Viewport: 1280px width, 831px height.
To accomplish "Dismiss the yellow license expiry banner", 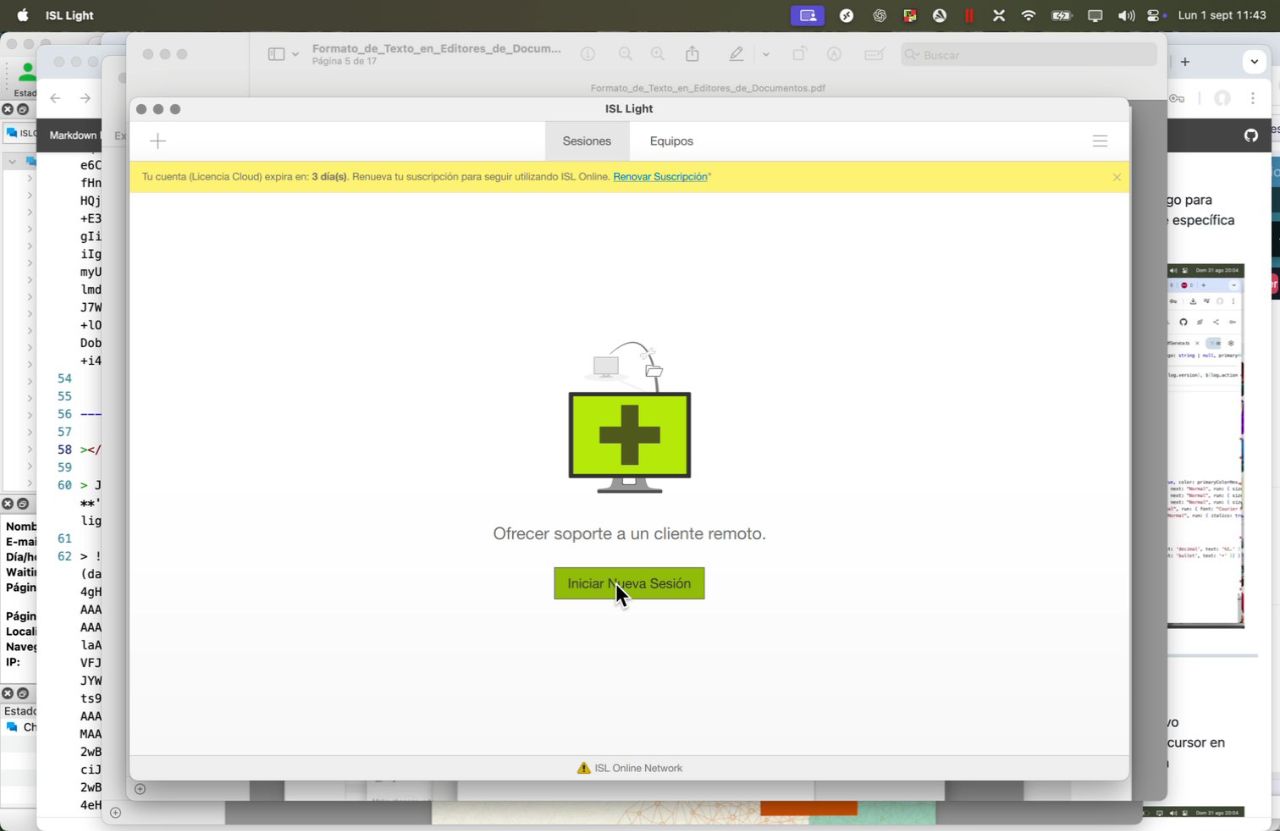I will [1116, 177].
